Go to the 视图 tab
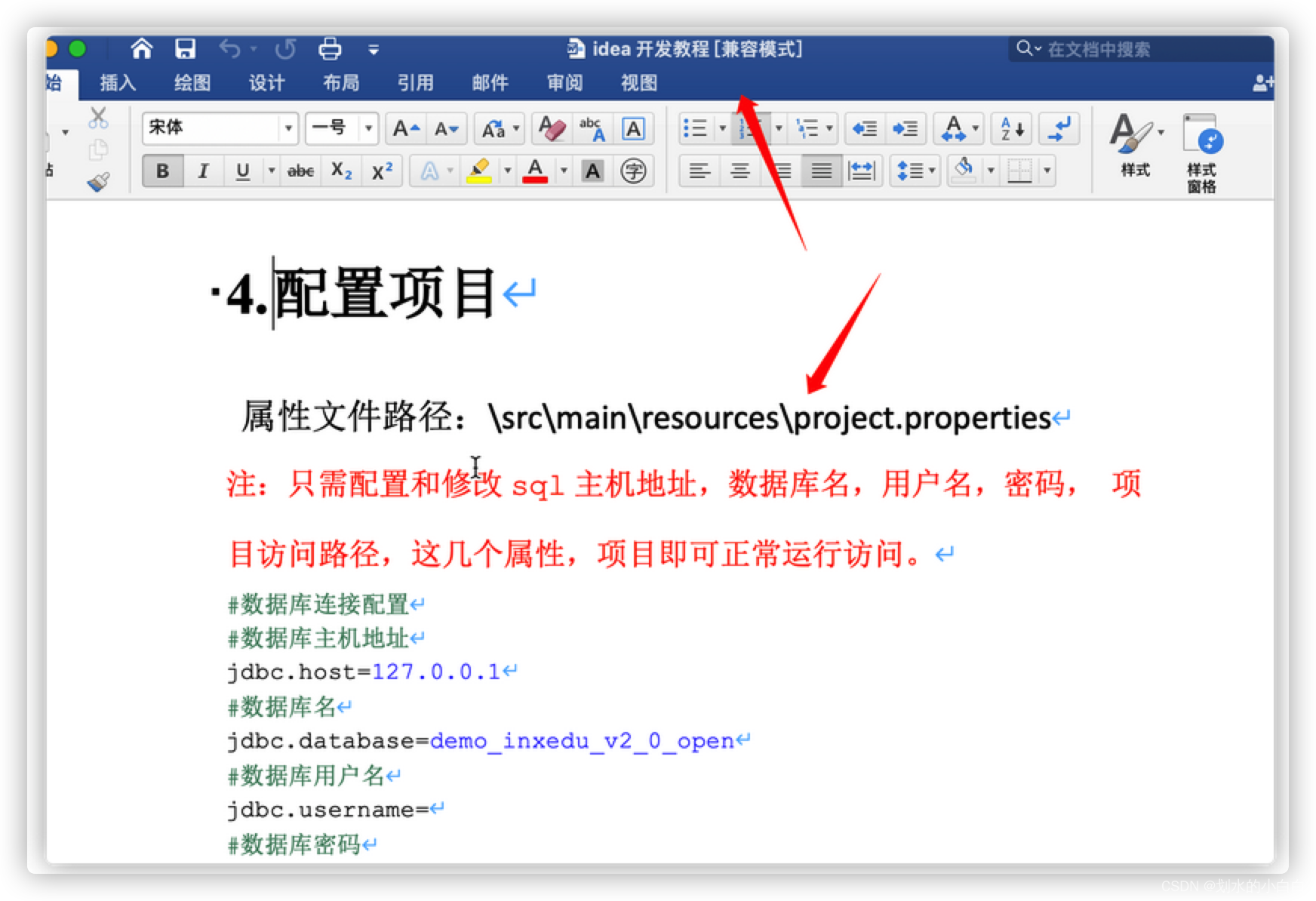This screenshot has height=901, width=1316. pyautogui.click(x=639, y=82)
